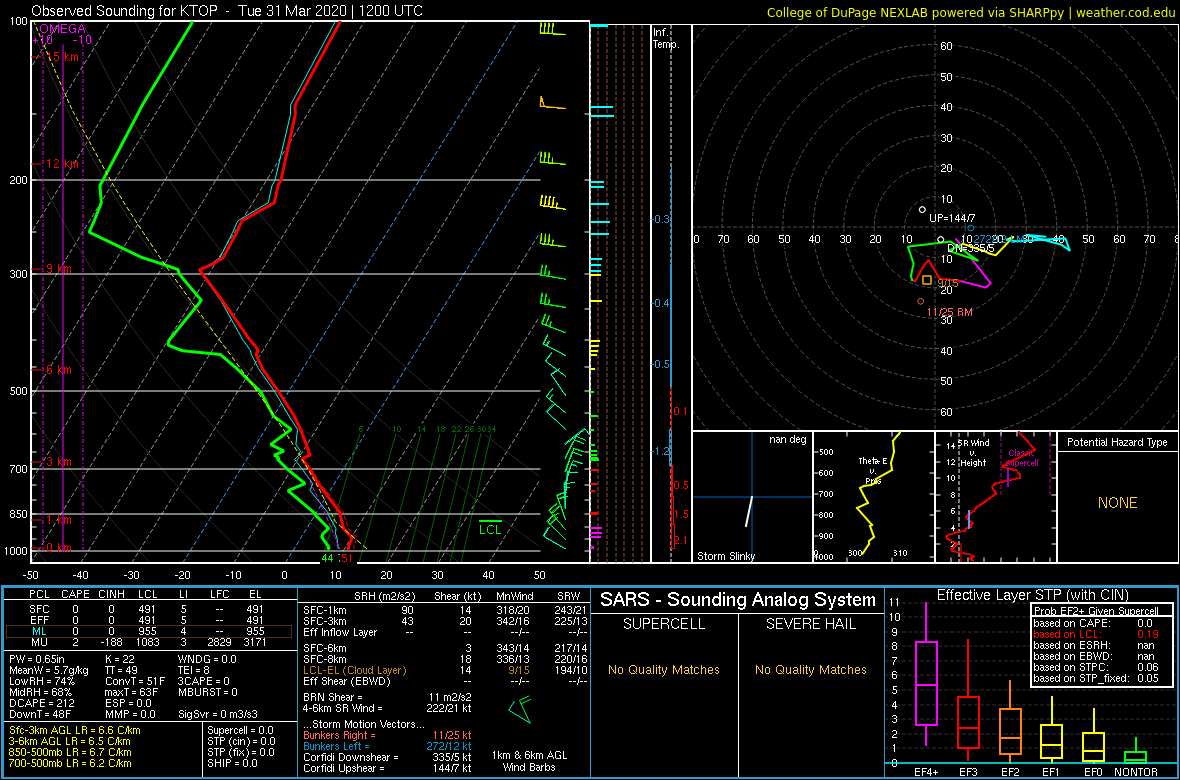Click the red 'Bunkers Right =' label
The width and height of the screenshot is (1180, 780).
(340, 735)
